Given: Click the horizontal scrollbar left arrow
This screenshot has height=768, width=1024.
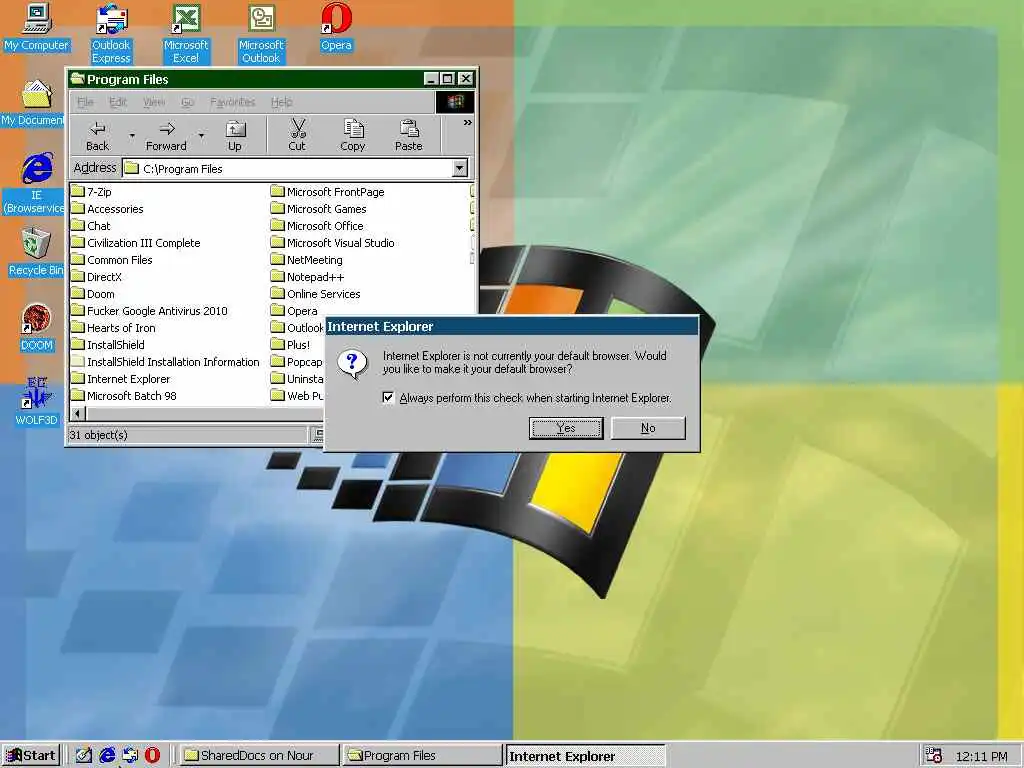Looking at the screenshot, I should (78, 413).
